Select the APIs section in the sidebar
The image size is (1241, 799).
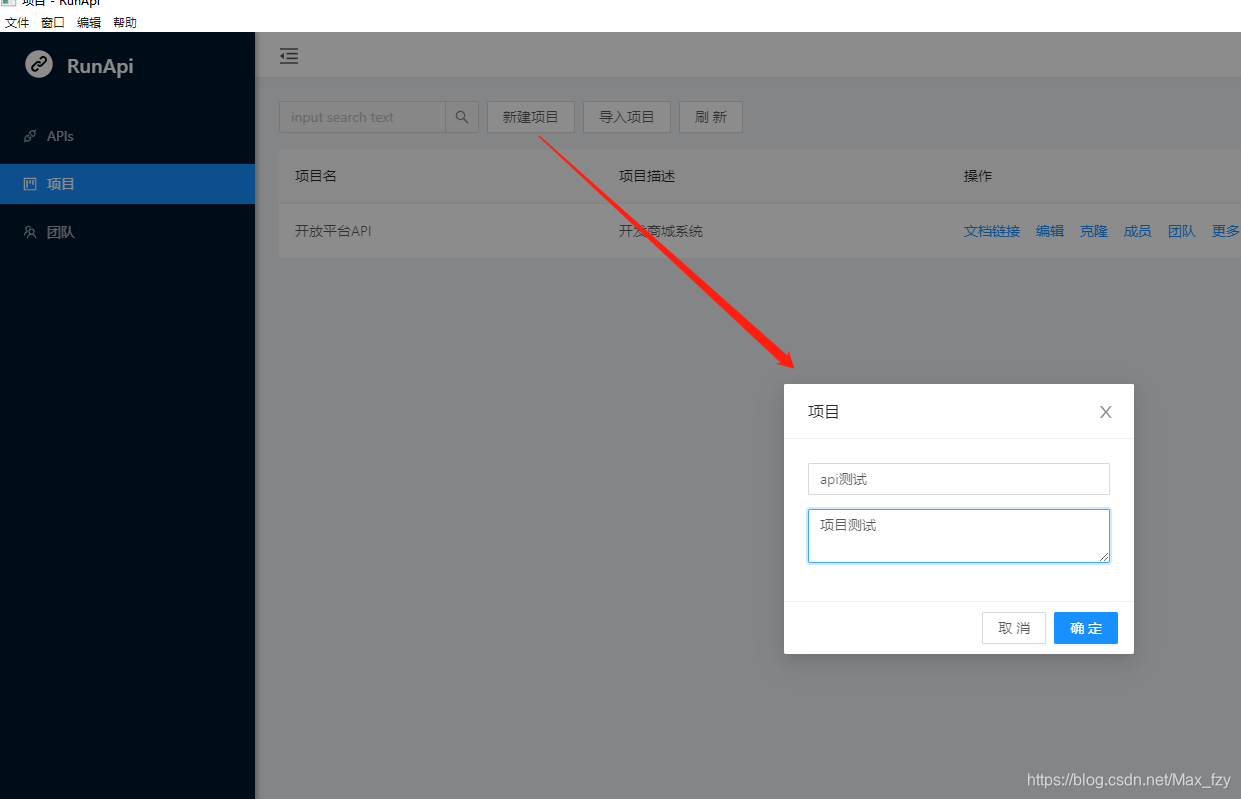[x=60, y=135]
